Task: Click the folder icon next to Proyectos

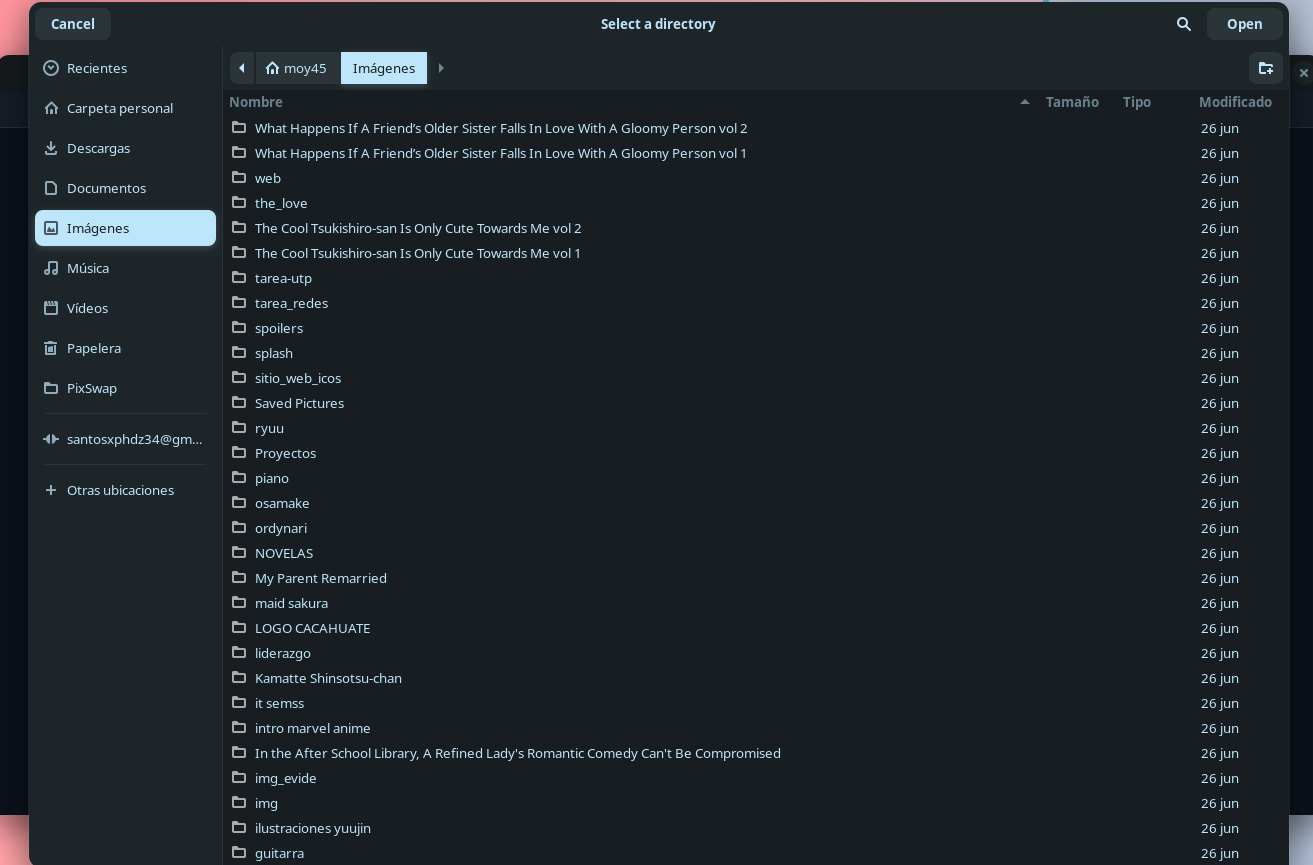Action: click(239, 453)
